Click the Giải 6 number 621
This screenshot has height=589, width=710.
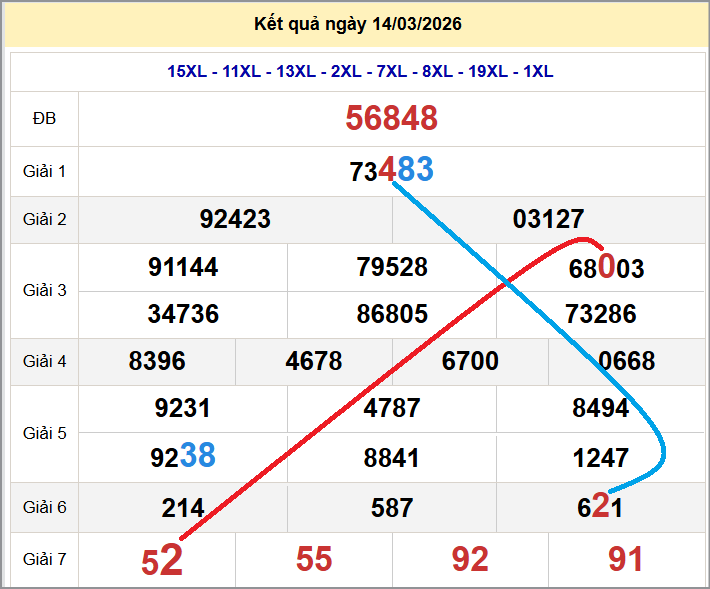[x=600, y=508]
